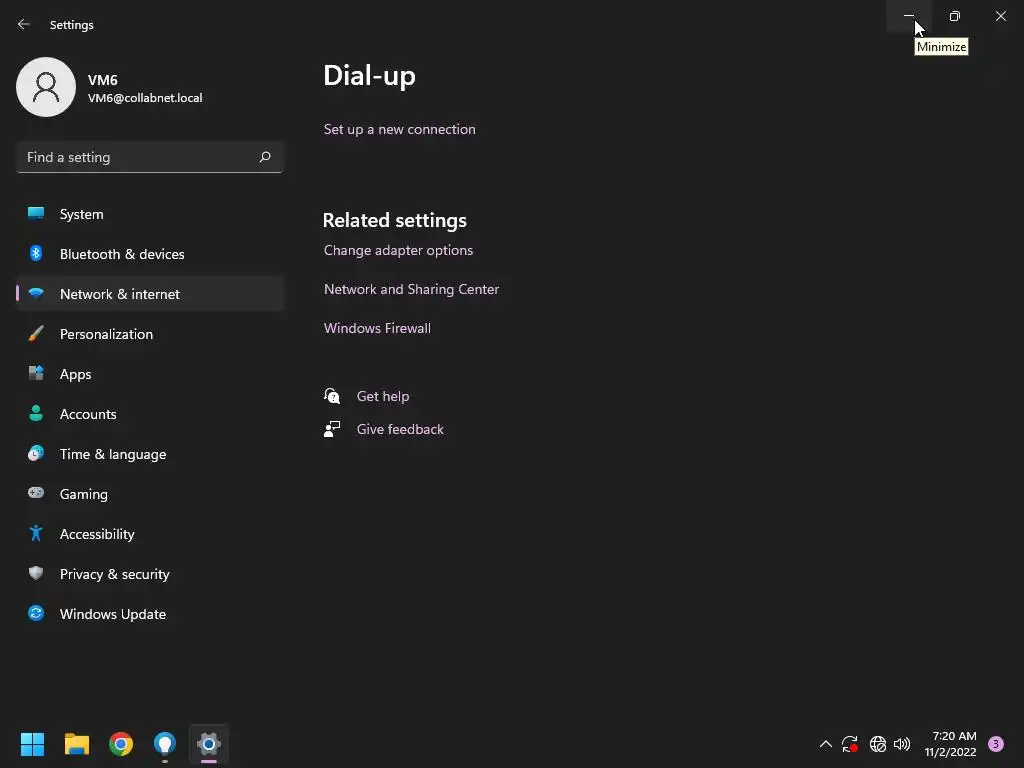Open Time & language settings
This screenshot has height=768, width=1024.
point(150,454)
